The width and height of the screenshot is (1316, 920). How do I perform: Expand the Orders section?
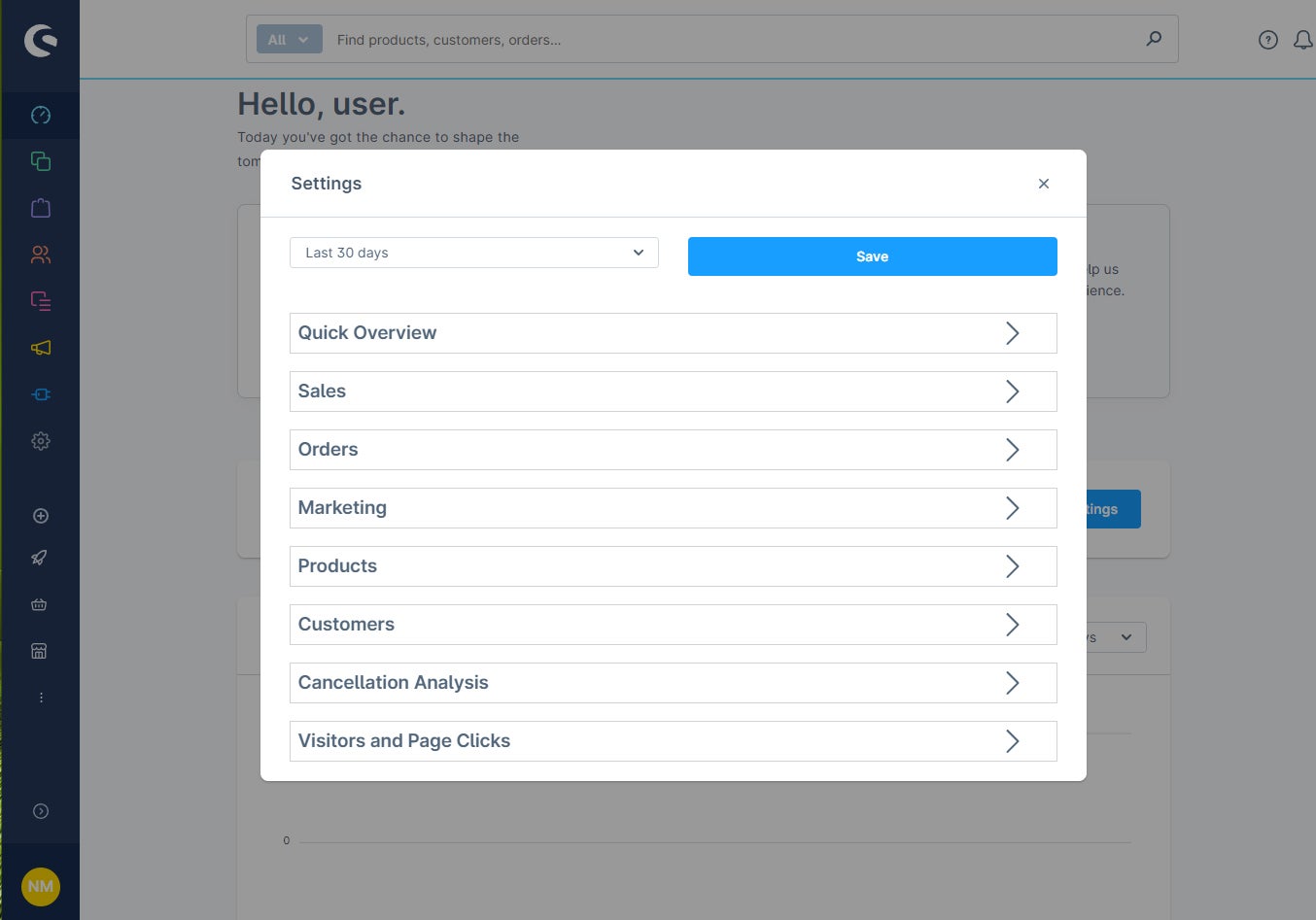673,450
